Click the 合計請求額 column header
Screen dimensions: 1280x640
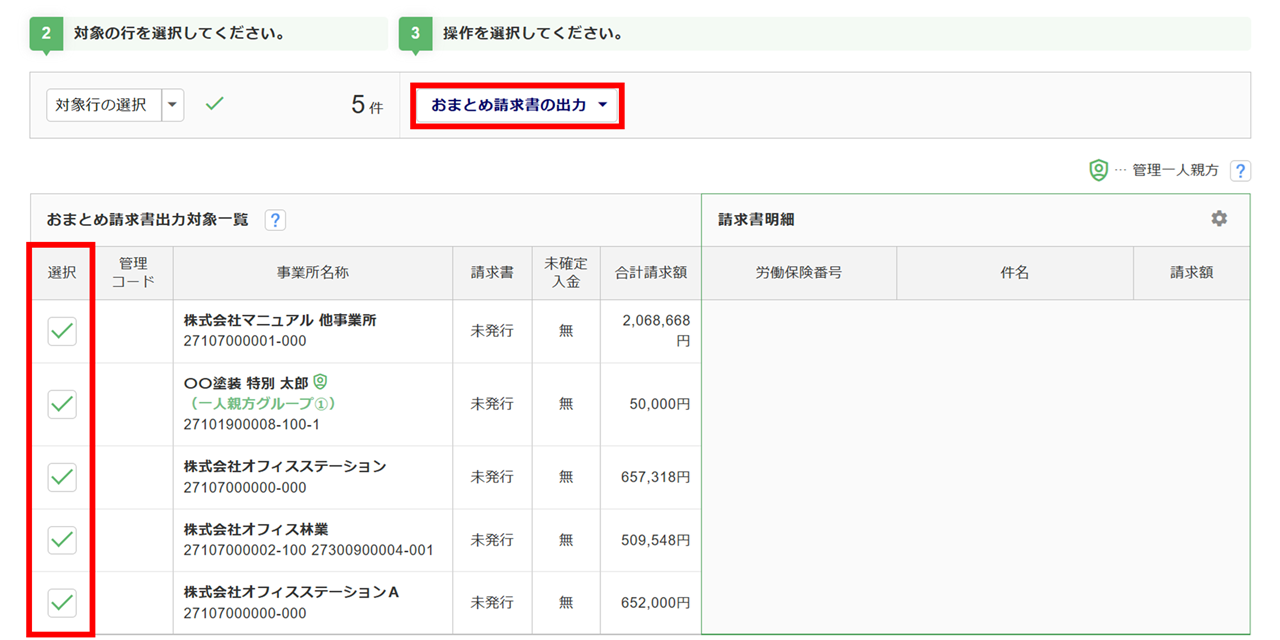pyautogui.click(x=650, y=273)
